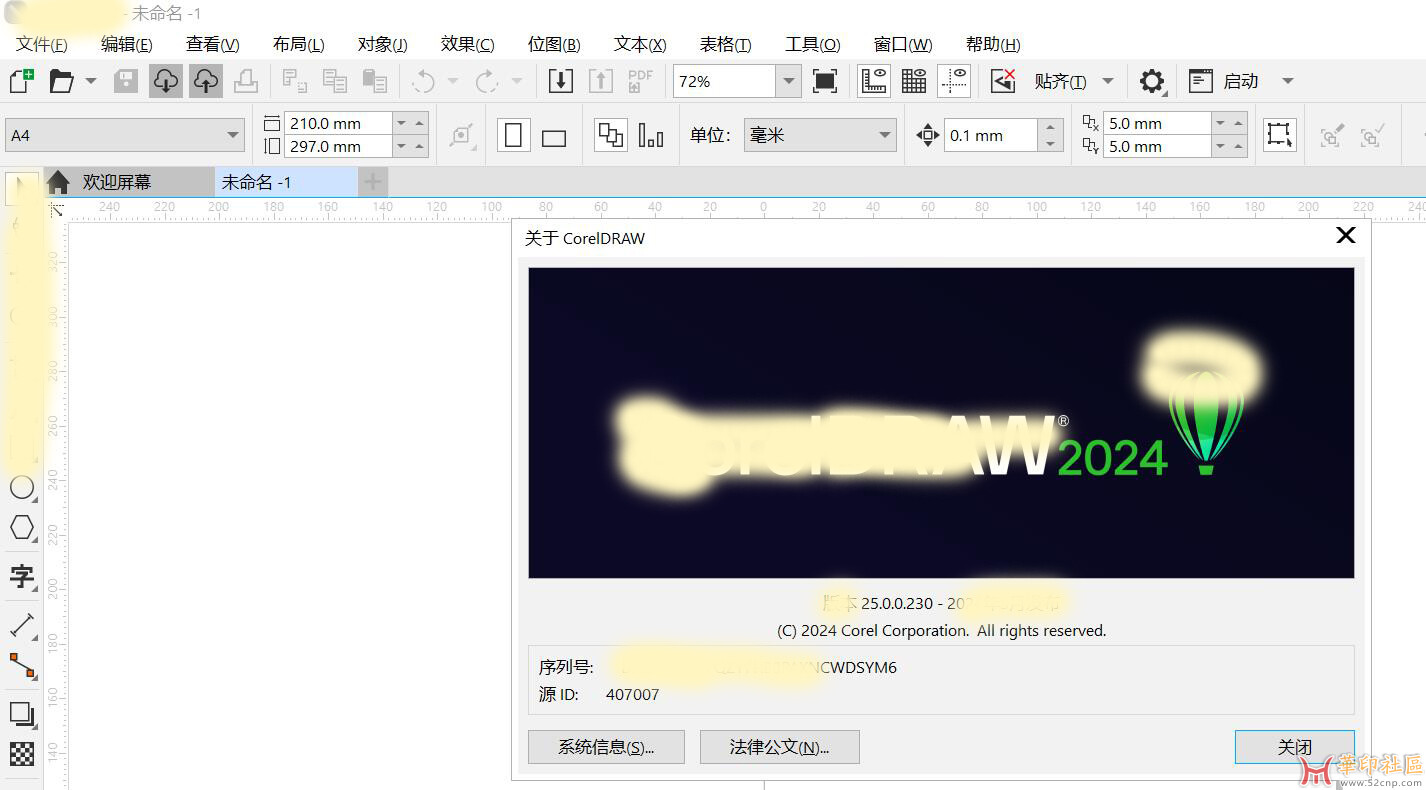Click the Copy icon in the toolbar
The image size is (1426, 790).
tap(335, 81)
